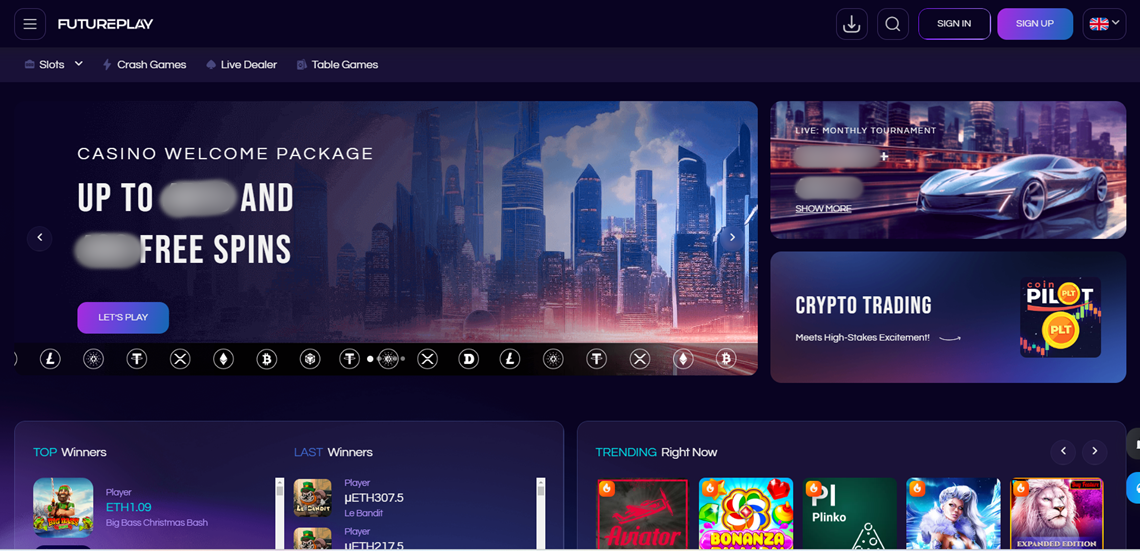This screenshot has width=1140, height=551.
Task: Click the FuturePlay logo
Action: point(105,24)
